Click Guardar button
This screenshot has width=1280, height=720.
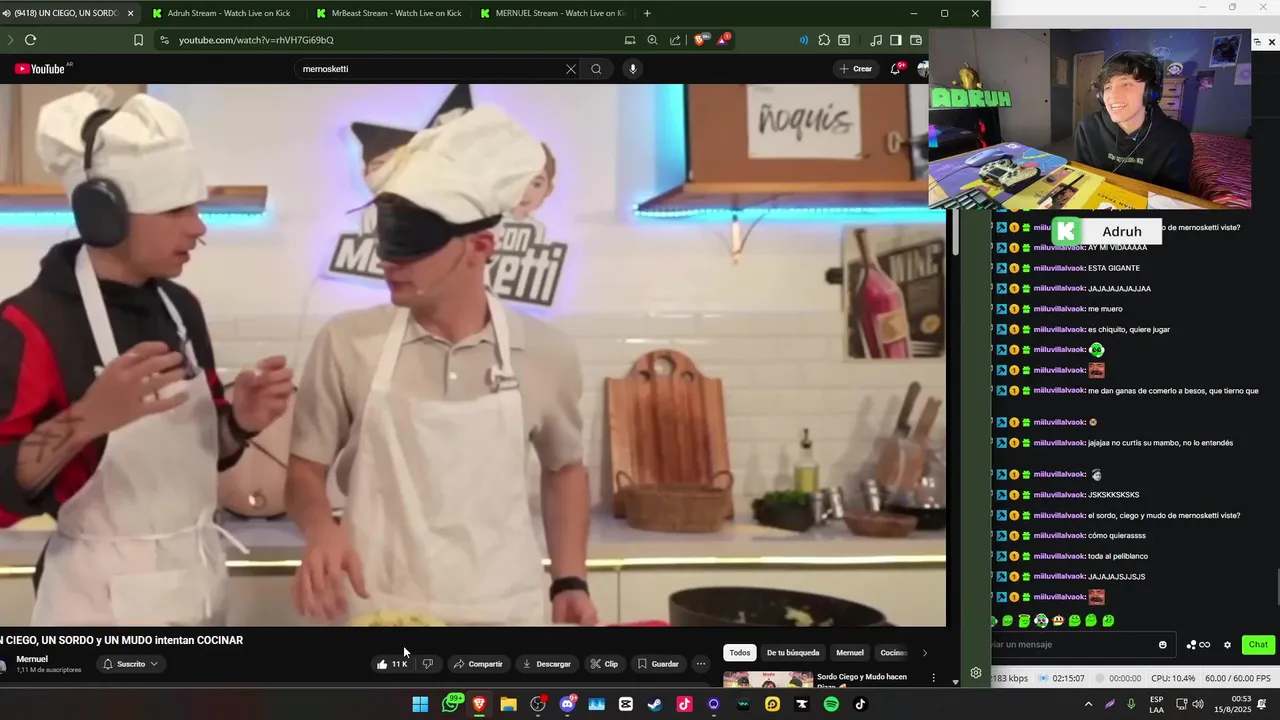point(658,664)
